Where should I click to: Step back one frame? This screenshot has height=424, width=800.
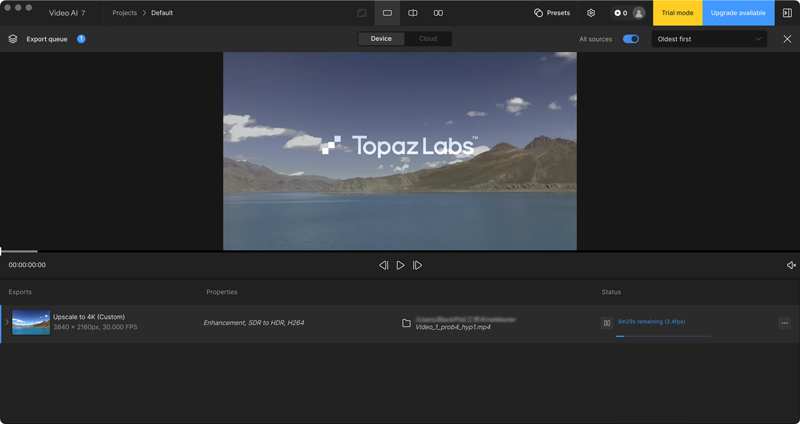tap(384, 265)
